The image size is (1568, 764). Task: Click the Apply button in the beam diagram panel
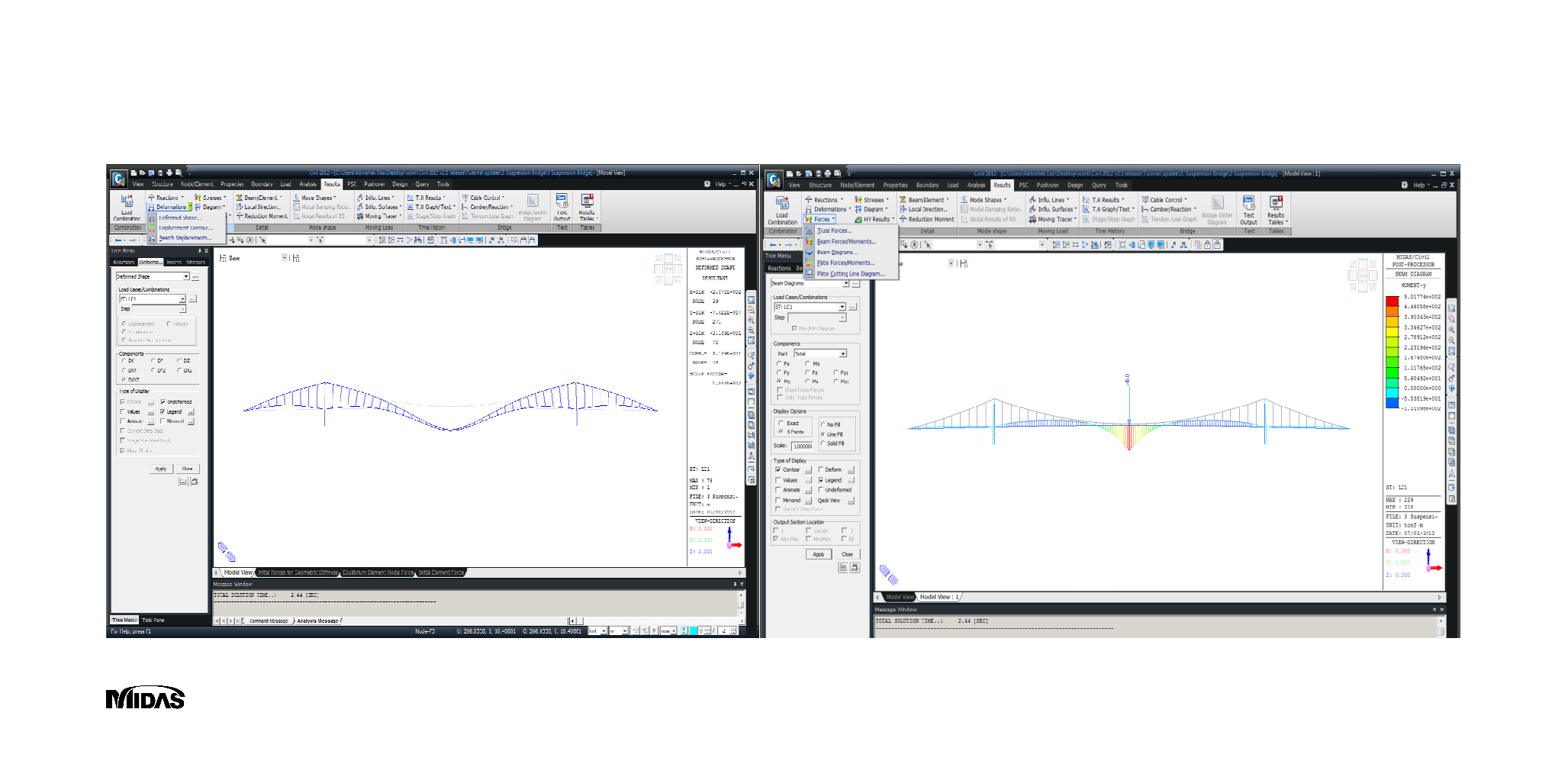pyautogui.click(x=819, y=554)
